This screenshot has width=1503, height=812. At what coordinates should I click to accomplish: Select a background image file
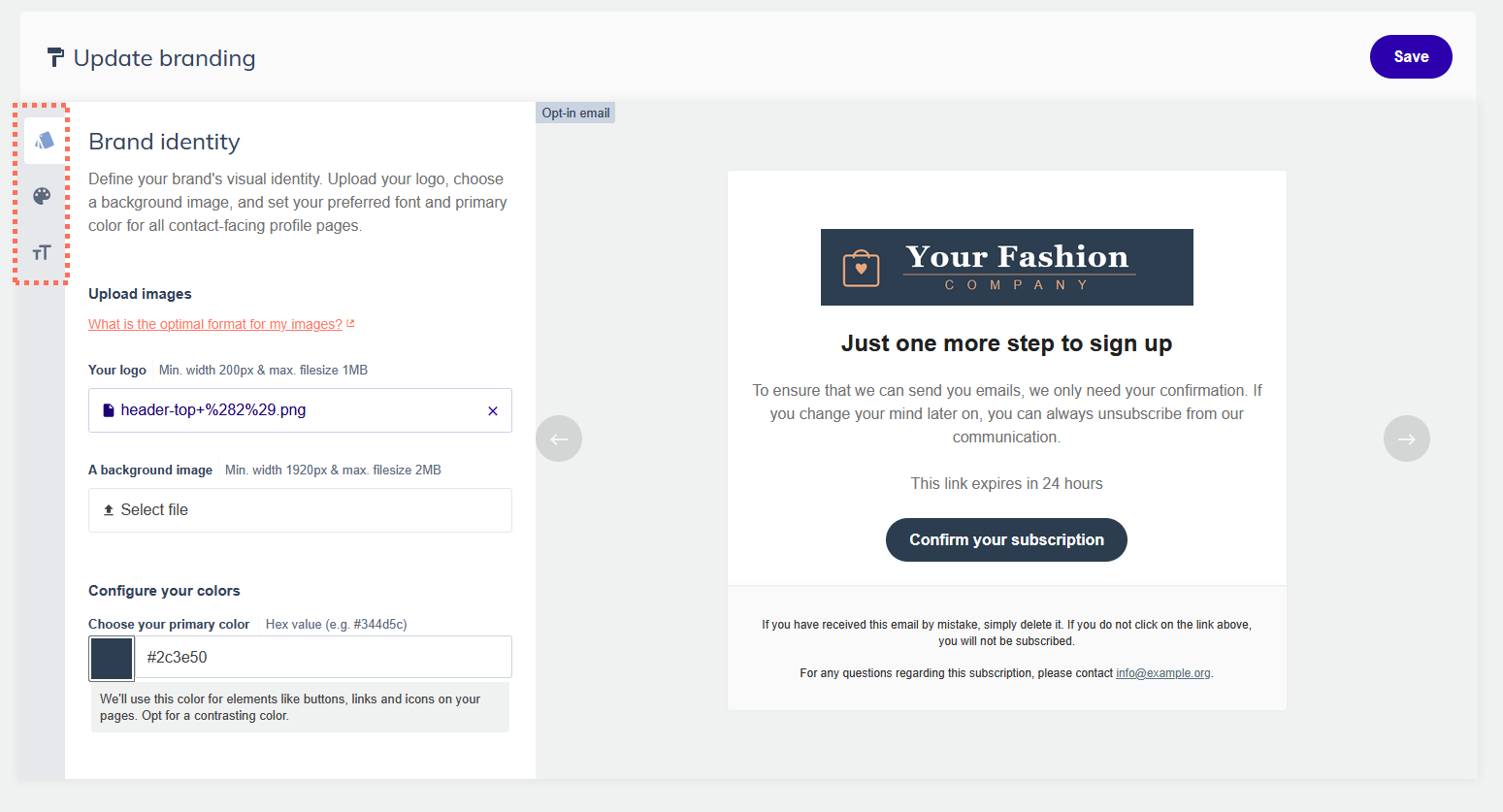pyautogui.click(x=300, y=510)
